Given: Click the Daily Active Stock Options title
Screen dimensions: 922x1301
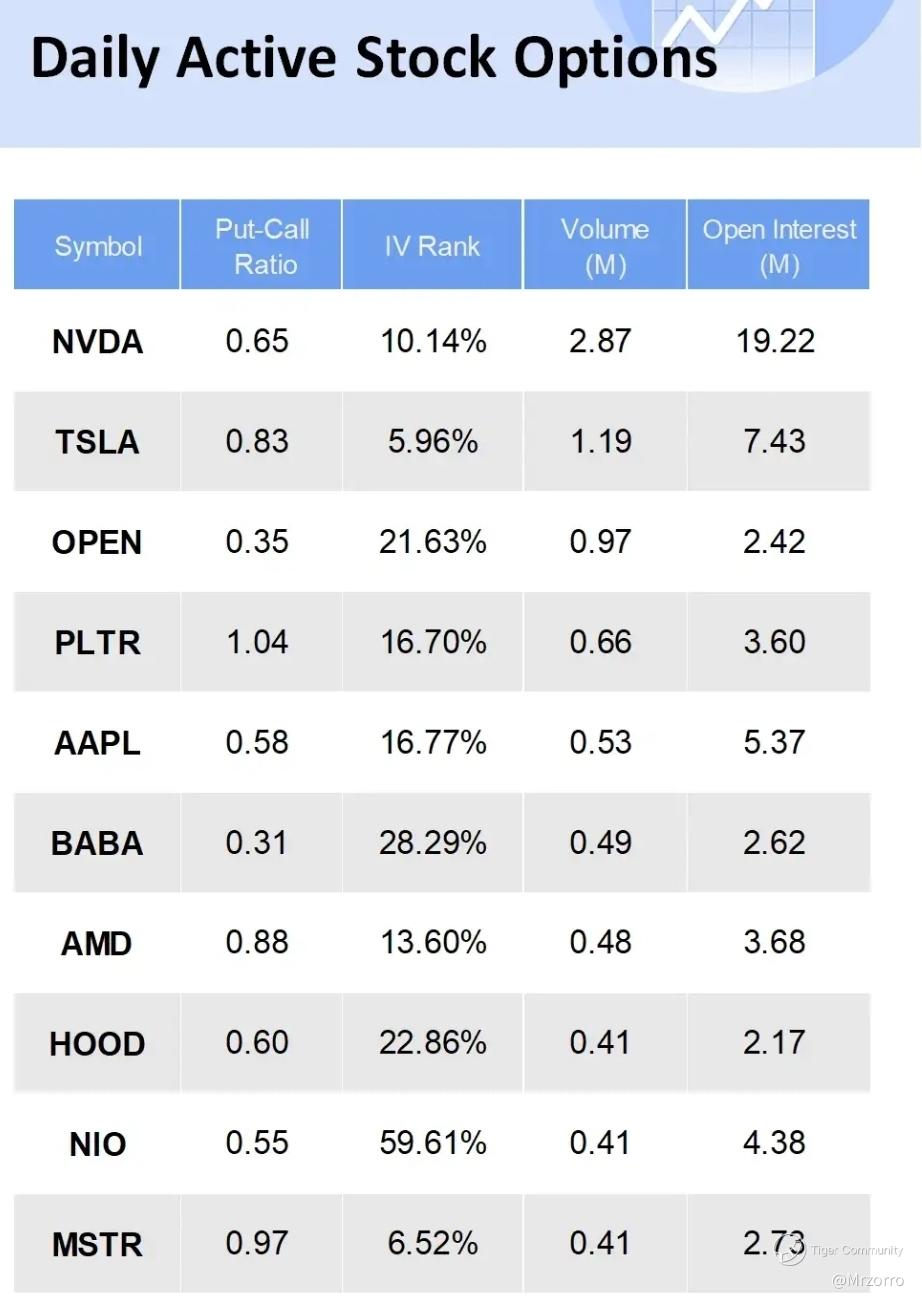Looking at the screenshot, I should (x=374, y=58).
